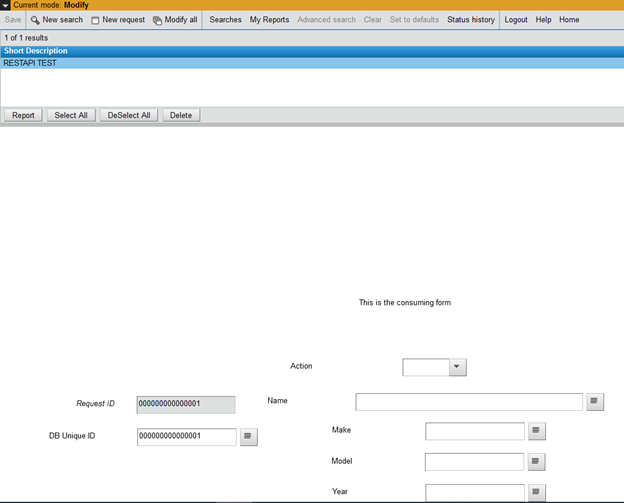Collapse the Current mode header arrow
This screenshot has width=624, height=503.
coord(6,5)
